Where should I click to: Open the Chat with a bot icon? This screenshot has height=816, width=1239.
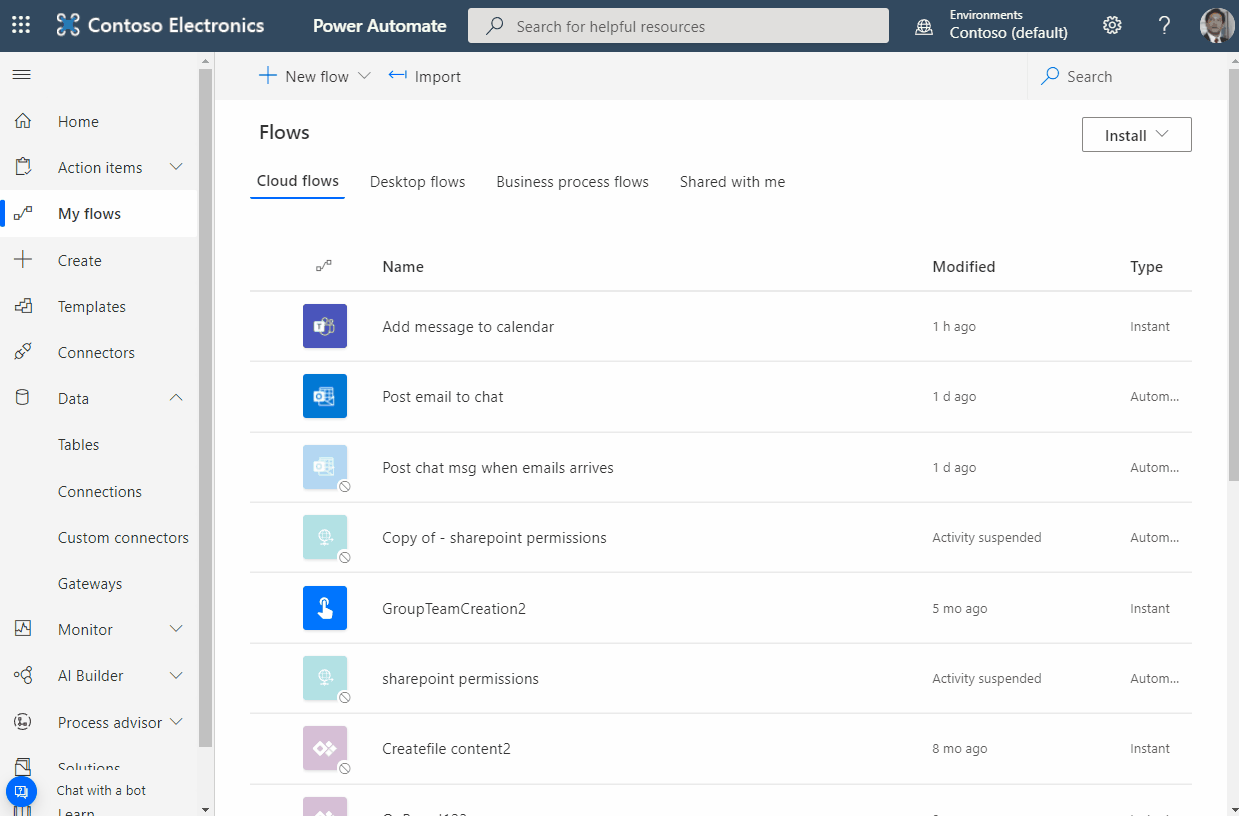click(22, 791)
